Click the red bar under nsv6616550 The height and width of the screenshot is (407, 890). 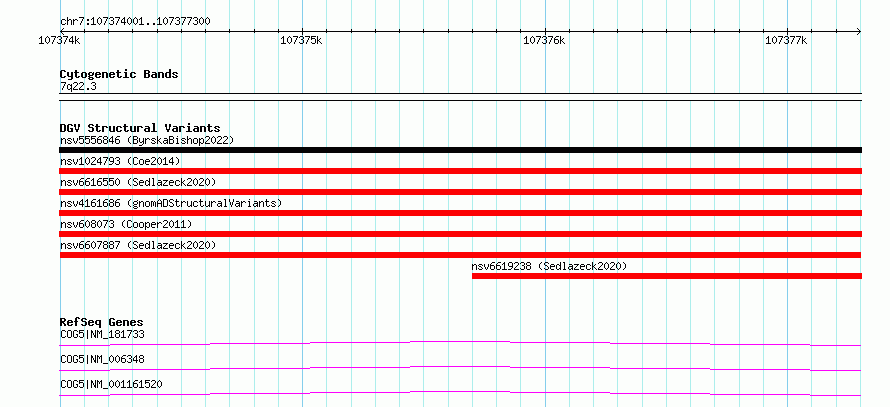(x=460, y=192)
